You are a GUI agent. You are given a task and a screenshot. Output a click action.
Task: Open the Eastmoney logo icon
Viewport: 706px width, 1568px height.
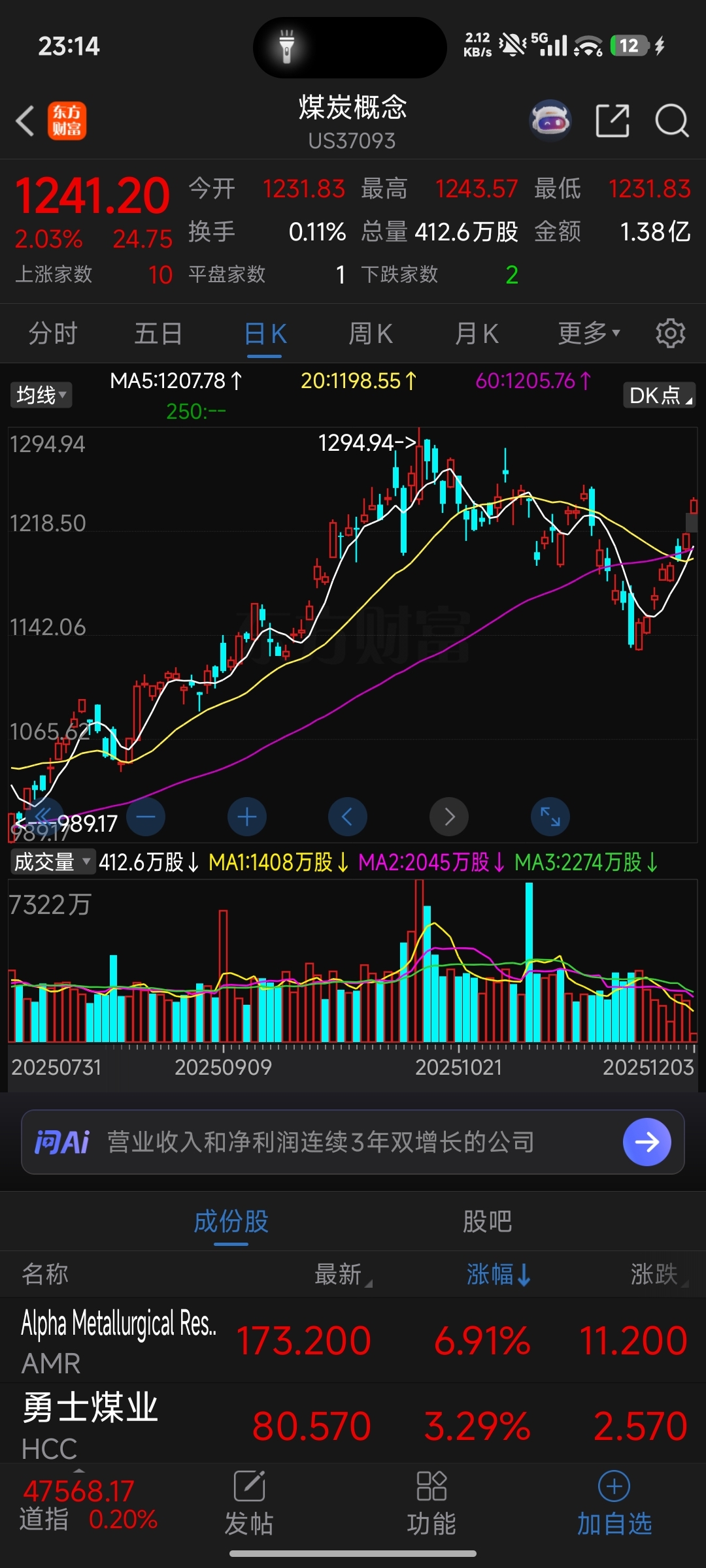coord(67,121)
